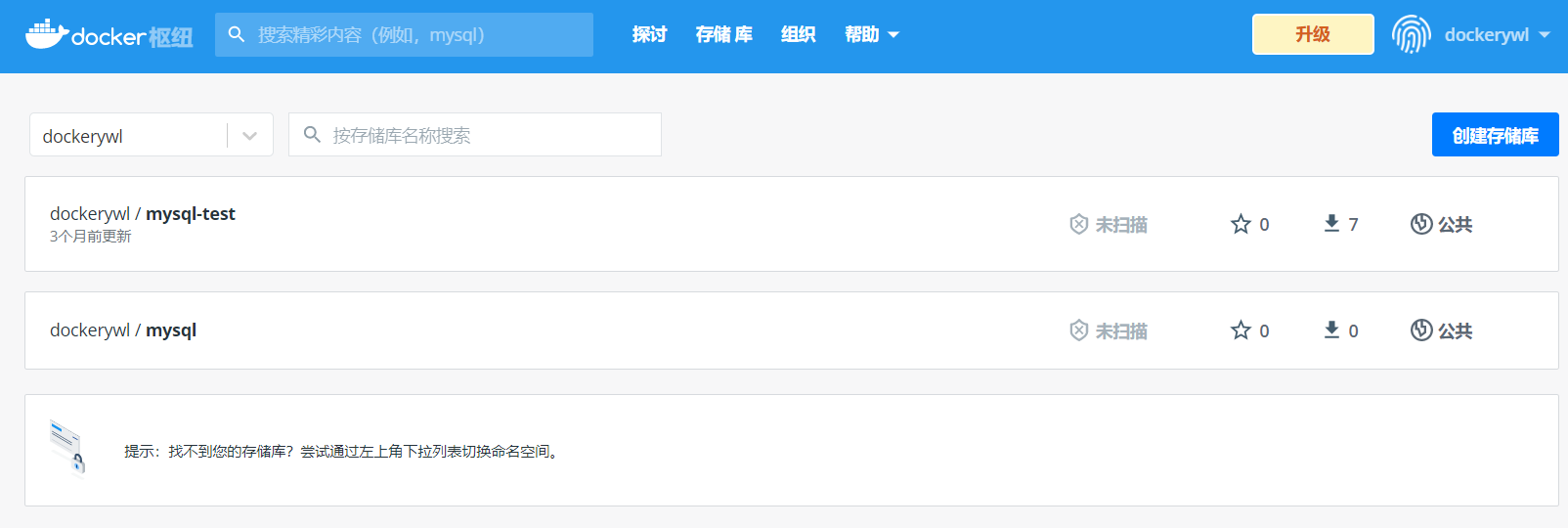The image size is (1568, 528).
Task: Expand the 帮助 help menu
Action: (x=872, y=35)
